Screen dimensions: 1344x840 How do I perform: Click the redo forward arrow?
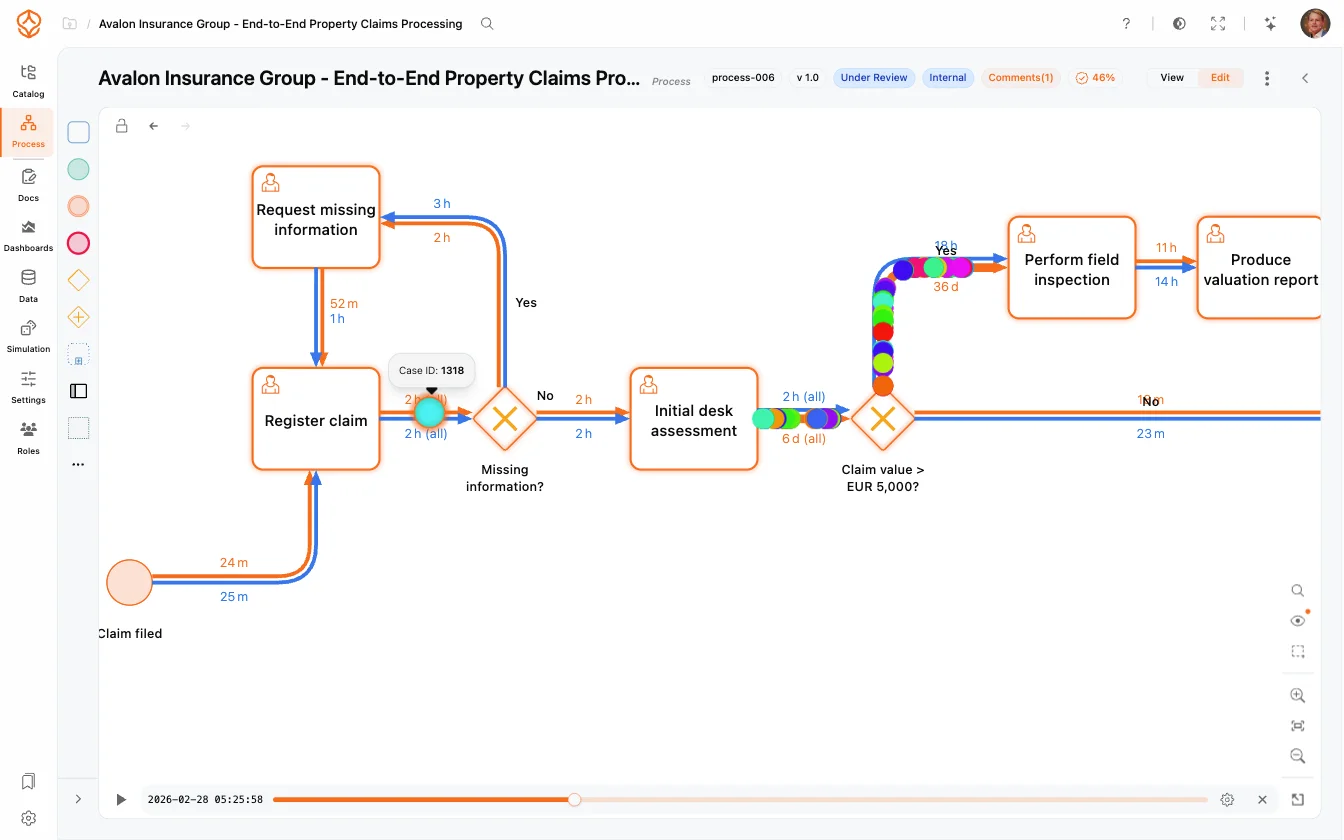coord(184,126)
